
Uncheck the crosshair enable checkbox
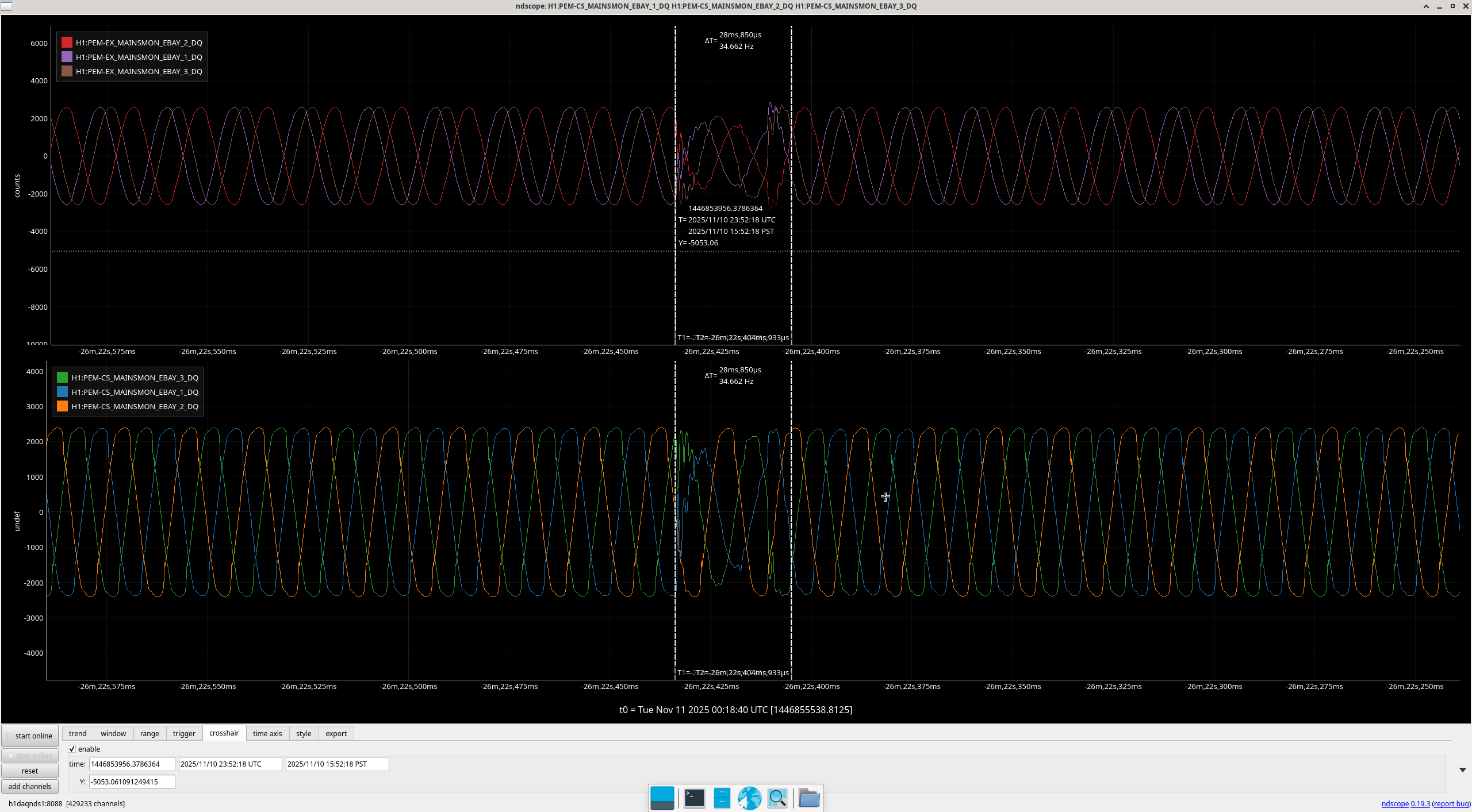click(72, 749)
